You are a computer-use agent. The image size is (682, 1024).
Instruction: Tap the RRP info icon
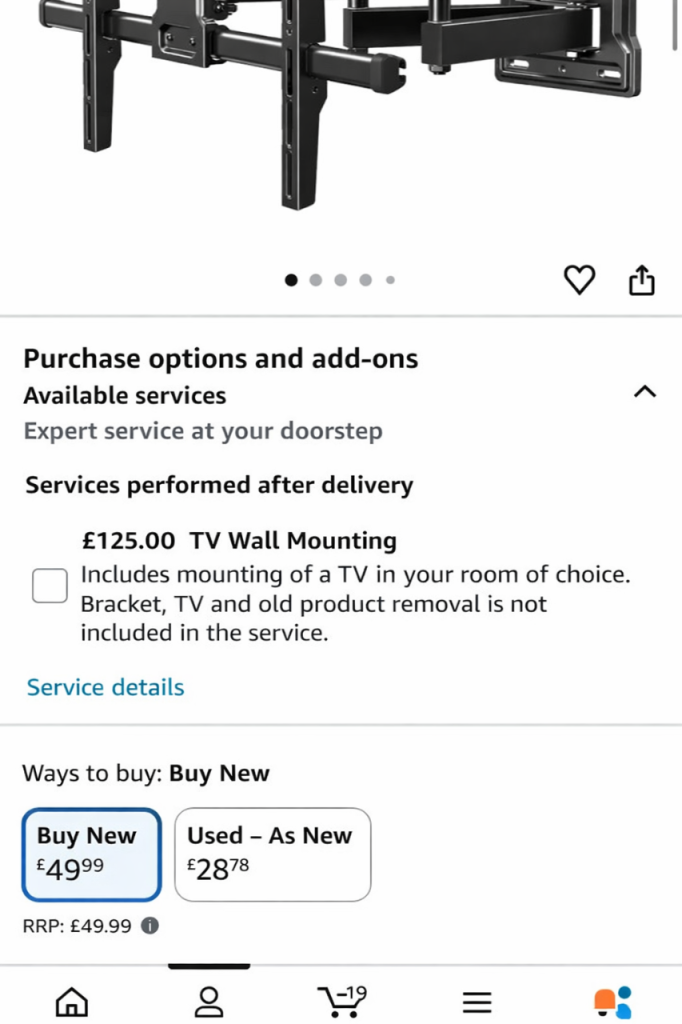tap(150, 926)
